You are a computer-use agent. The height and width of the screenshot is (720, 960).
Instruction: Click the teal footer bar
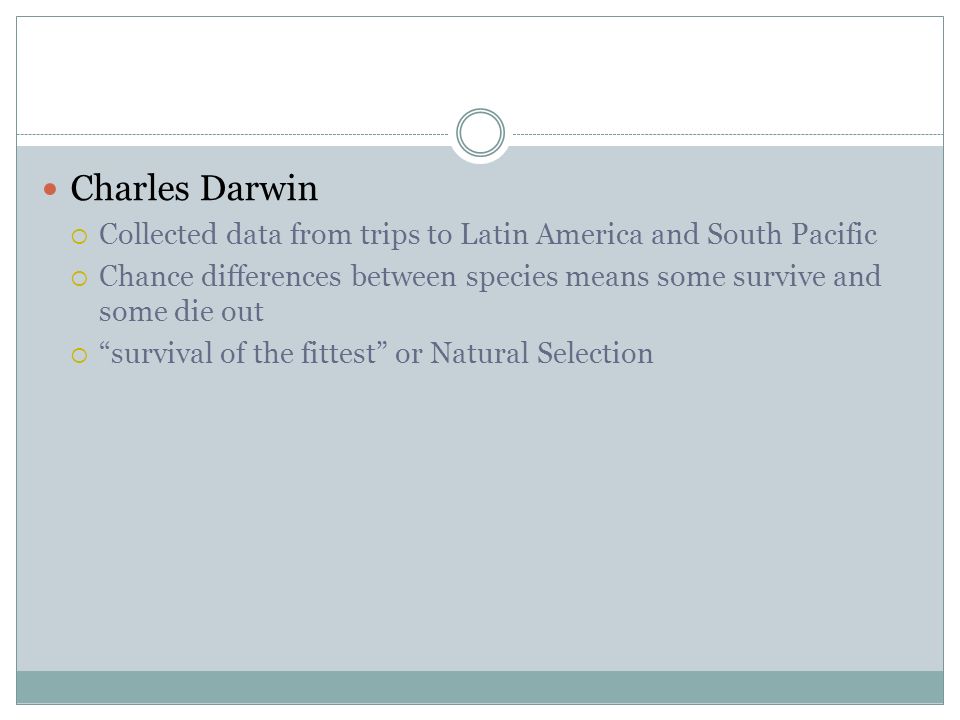(x=480, y=687)
